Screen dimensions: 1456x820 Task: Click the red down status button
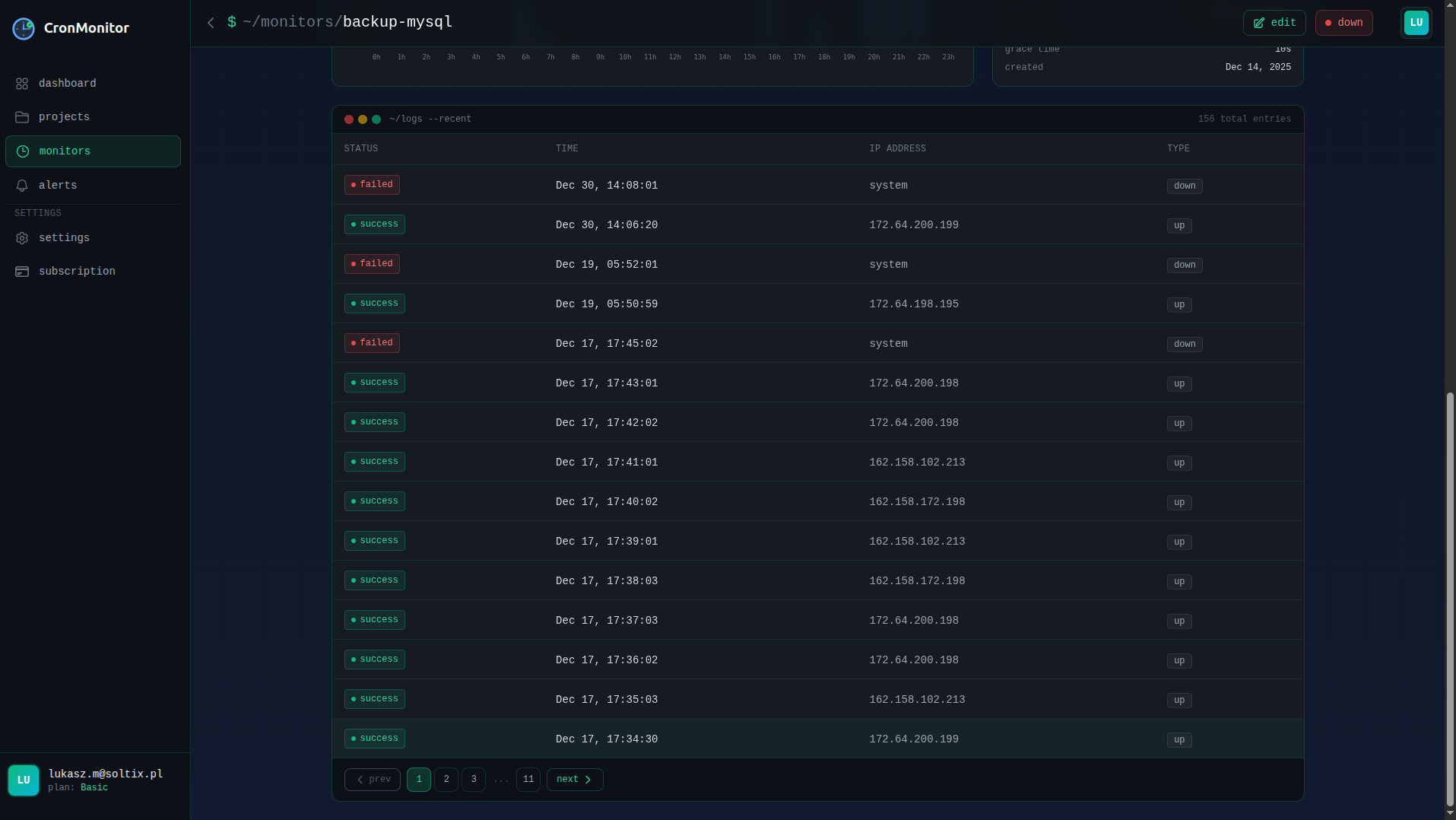click(x=1343, y=23)
